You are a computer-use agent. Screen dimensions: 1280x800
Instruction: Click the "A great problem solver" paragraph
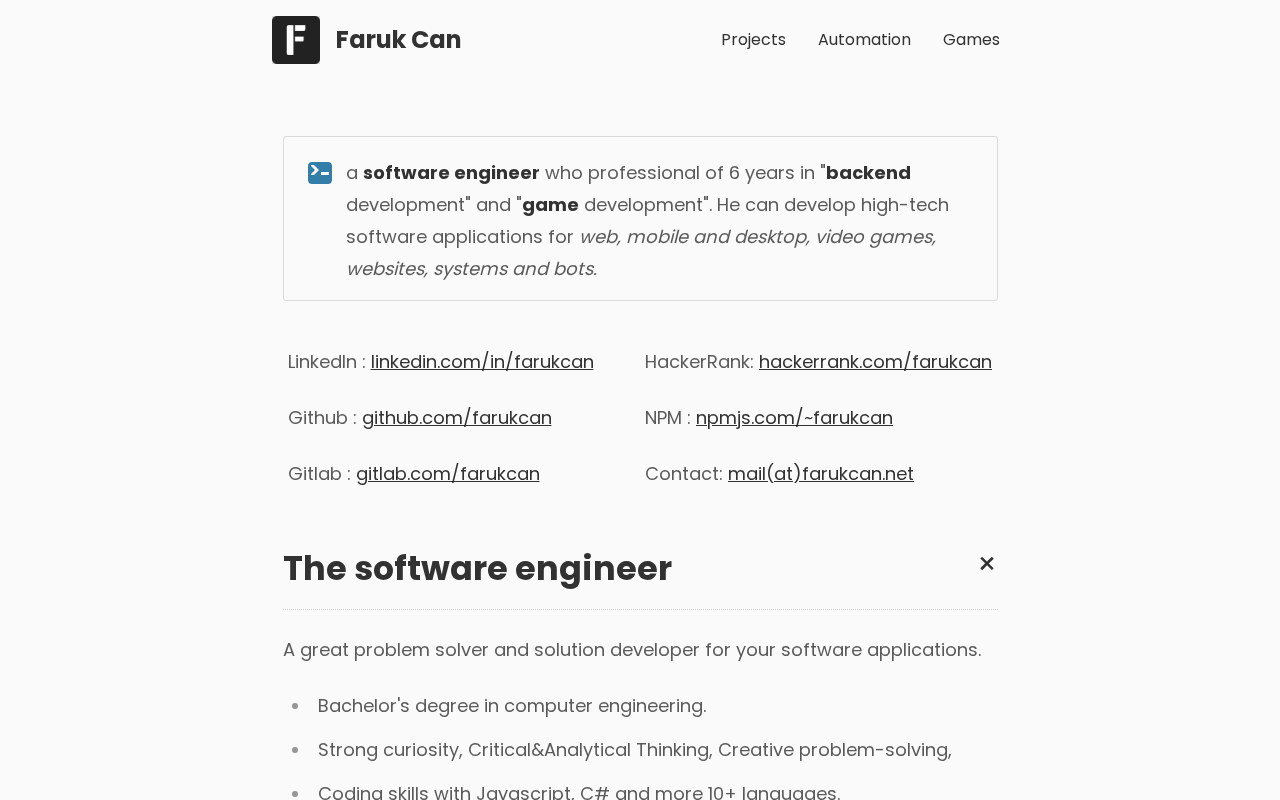click(632, 650)
